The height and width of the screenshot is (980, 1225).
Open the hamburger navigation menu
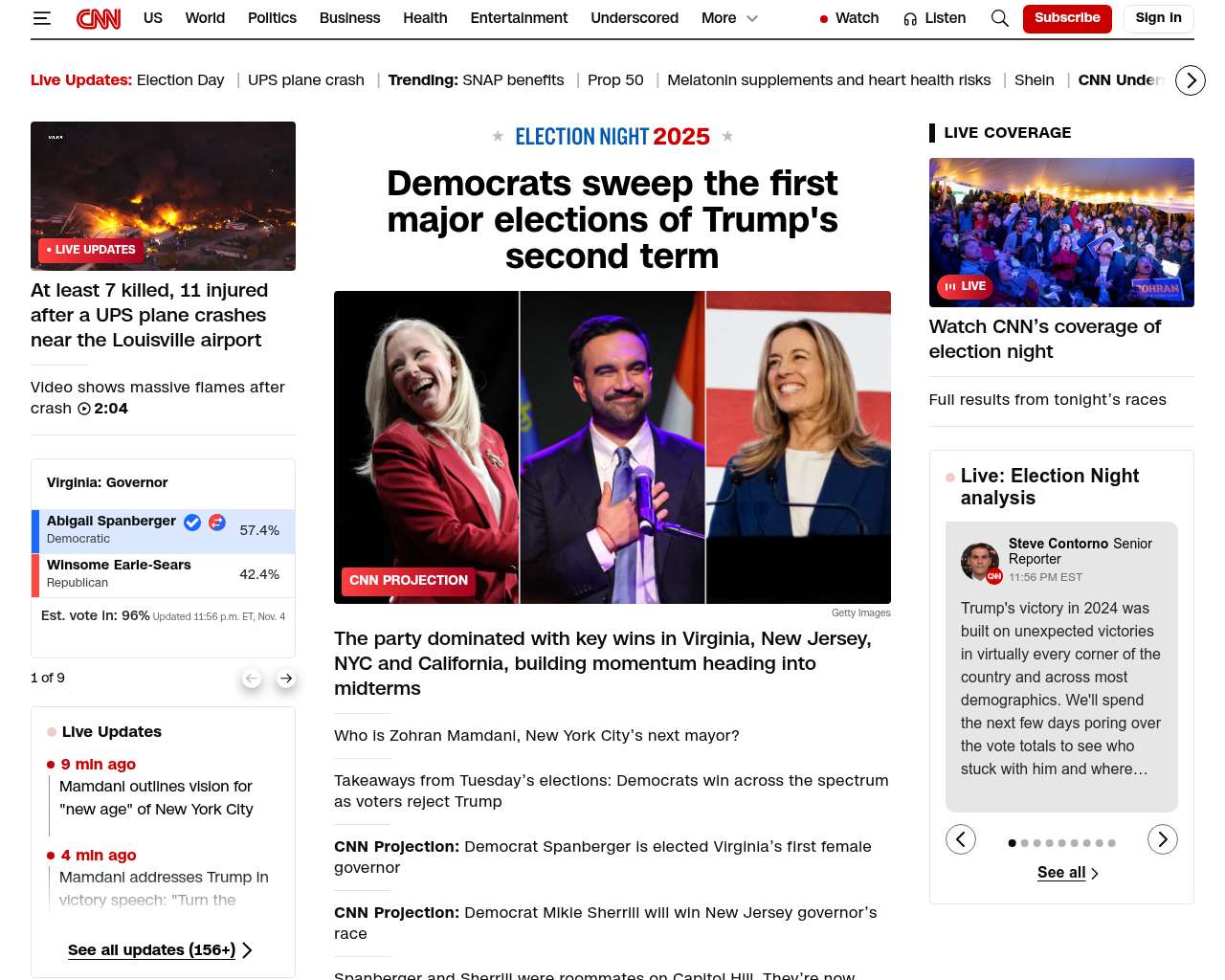41,18
